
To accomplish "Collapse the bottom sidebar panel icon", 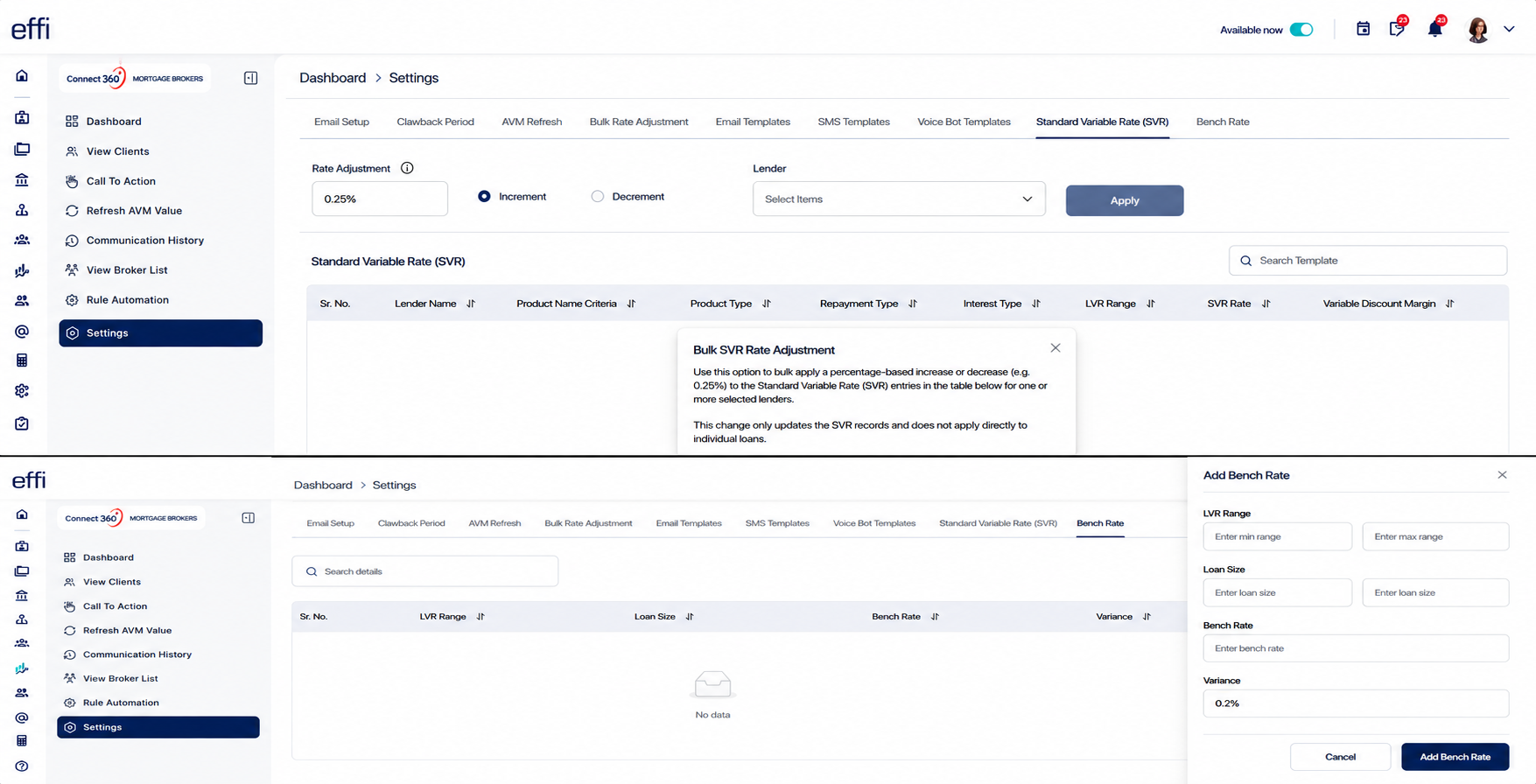I will pos(249,518).
